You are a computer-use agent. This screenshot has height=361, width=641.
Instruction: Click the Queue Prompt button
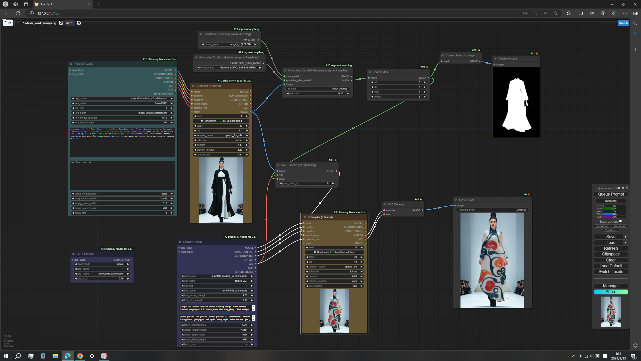[x=611, y=194]
